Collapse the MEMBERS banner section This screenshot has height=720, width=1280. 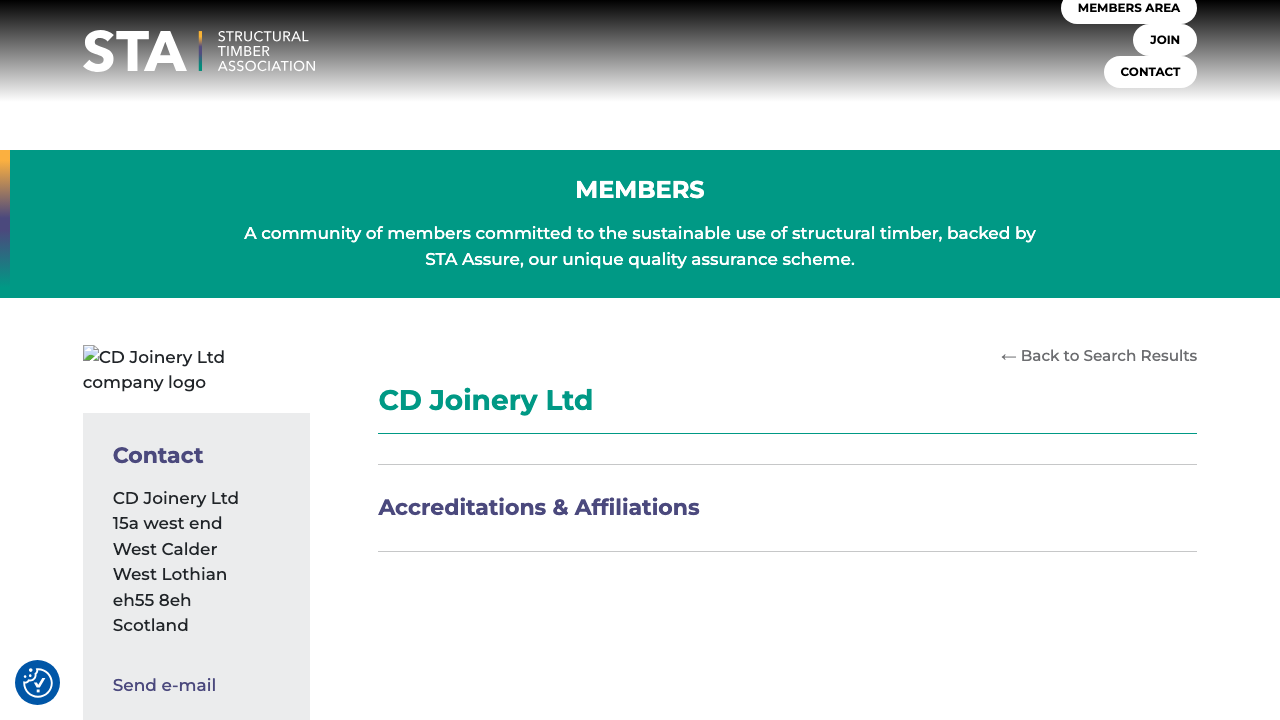(640, 189)
